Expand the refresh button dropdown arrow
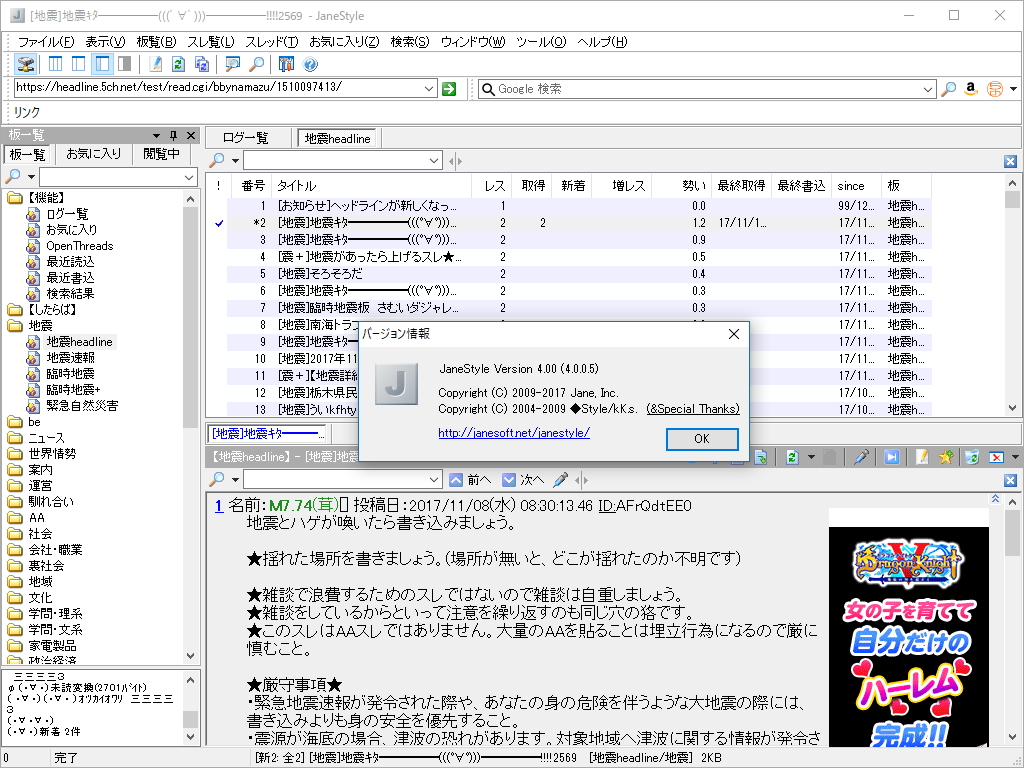 pyautogui.click(x=811, y=457)
